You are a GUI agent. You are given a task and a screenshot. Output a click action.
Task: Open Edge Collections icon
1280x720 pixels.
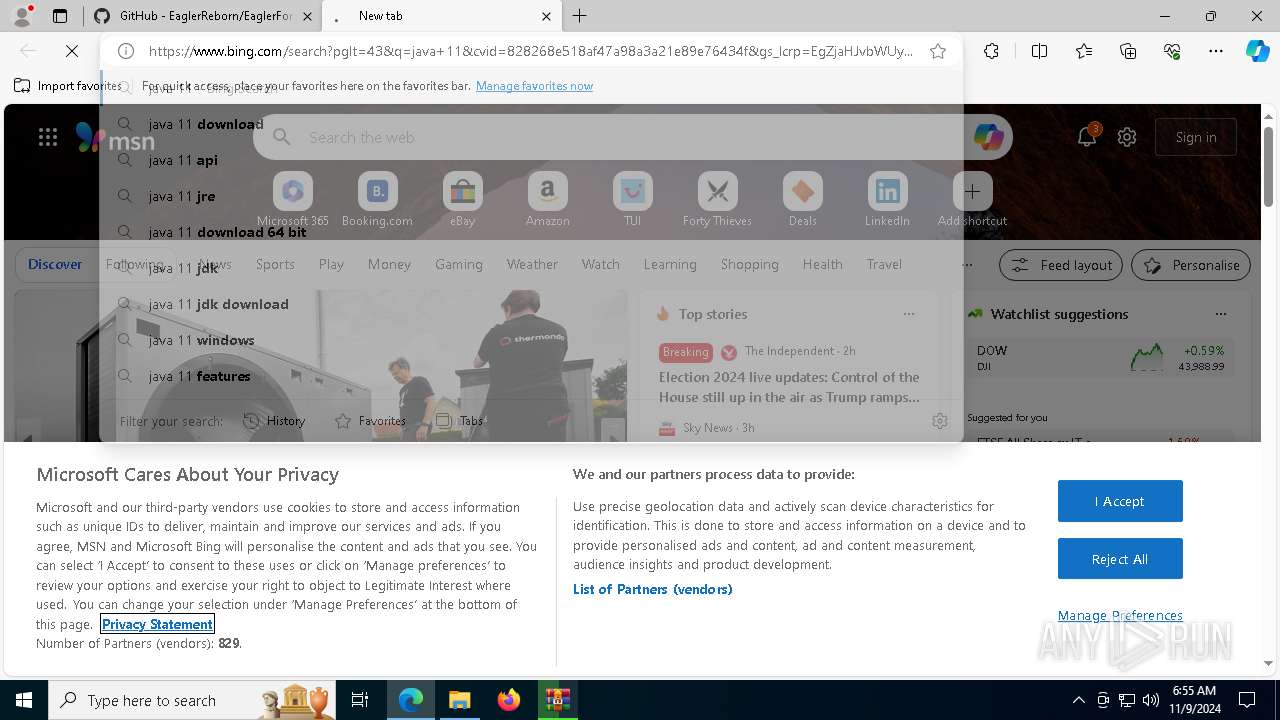click(x=1128, y=51)
